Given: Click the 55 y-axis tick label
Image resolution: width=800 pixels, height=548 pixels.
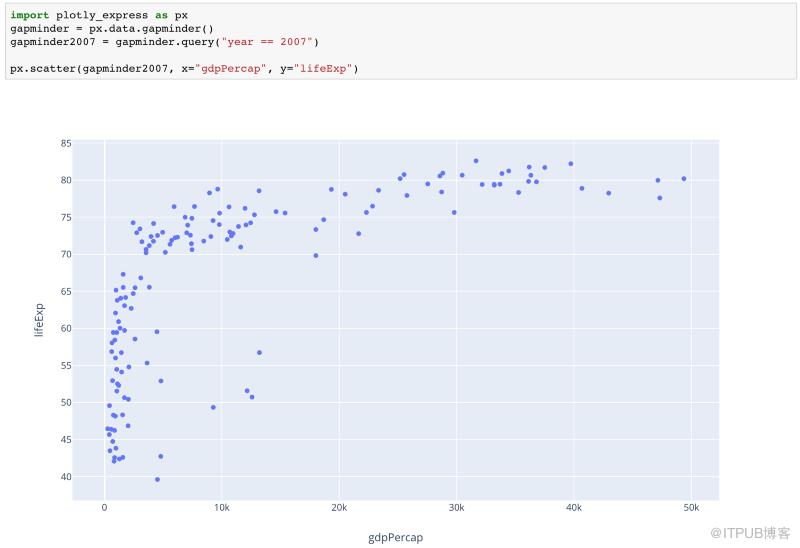Looking at the screenshot, I should click(66, 365).
